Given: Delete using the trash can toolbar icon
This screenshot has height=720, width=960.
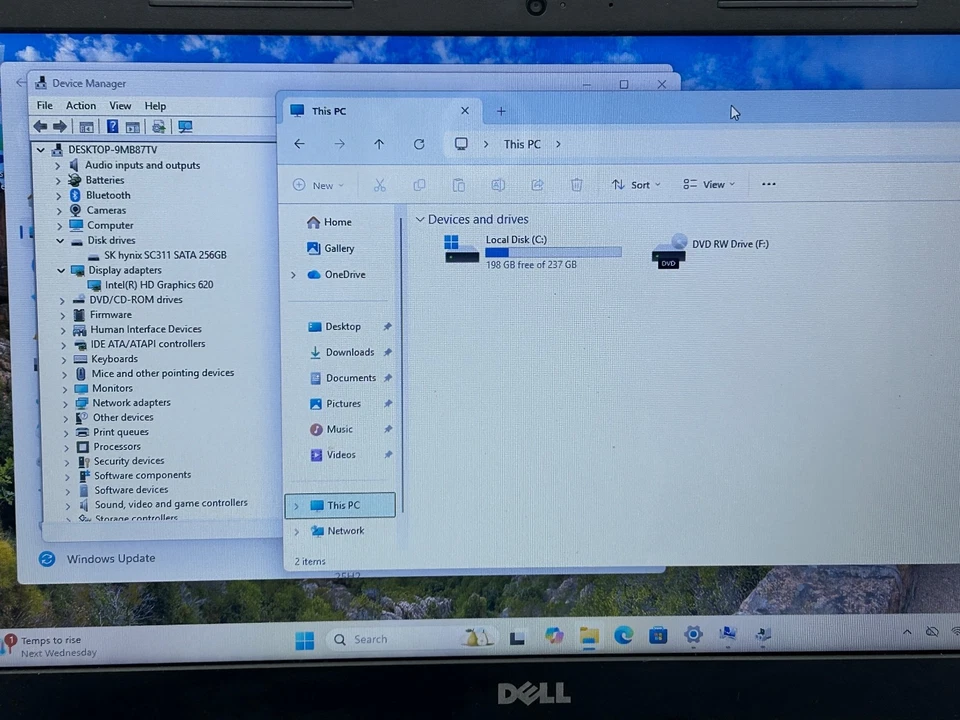Looking at the screenshot, I should 576,184.
